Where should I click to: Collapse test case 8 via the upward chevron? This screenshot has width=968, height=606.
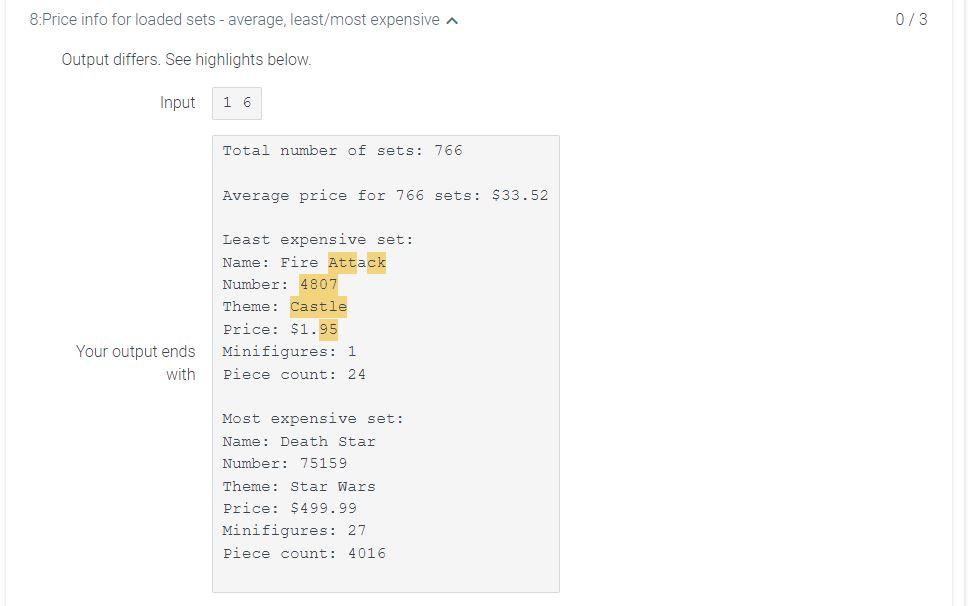(x=452, y=19)
